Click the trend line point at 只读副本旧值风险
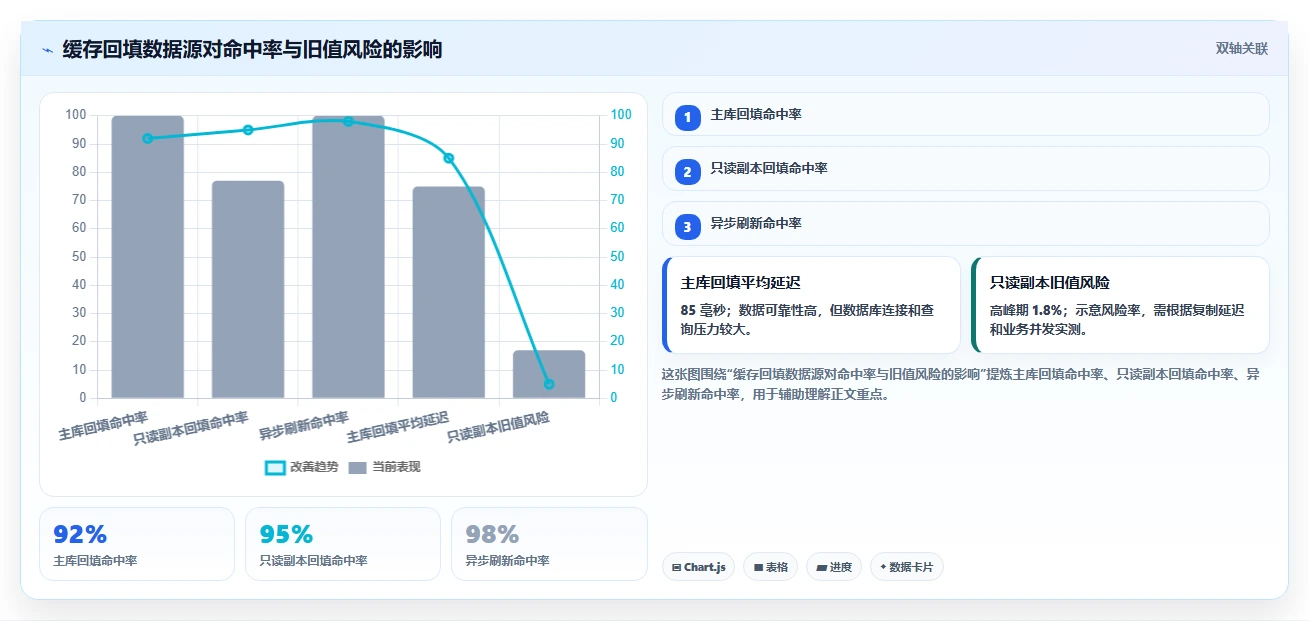Viewport: 1309px width, 621px height. pyautogui.click(x=549, y=384)
